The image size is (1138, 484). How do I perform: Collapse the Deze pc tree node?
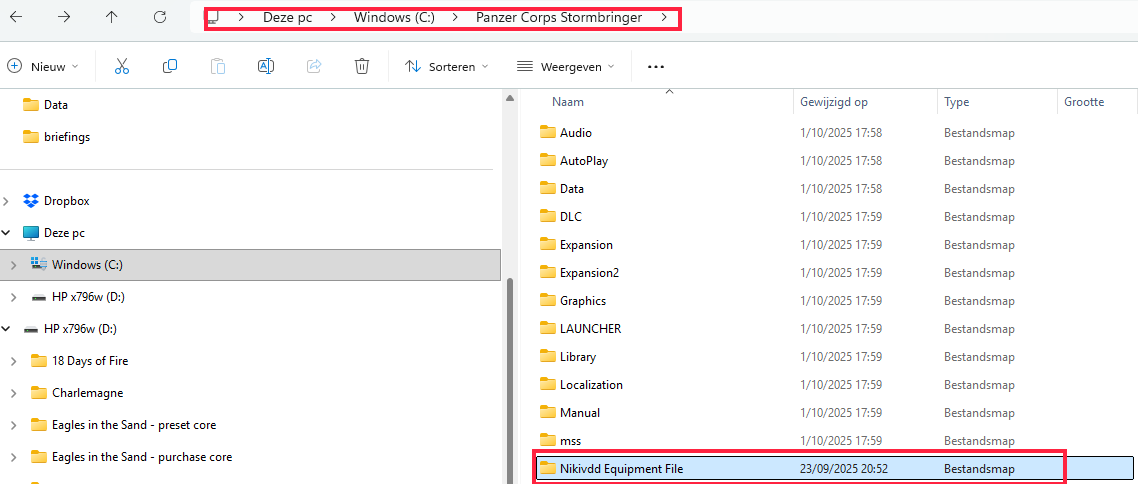[x=8, y=233]
